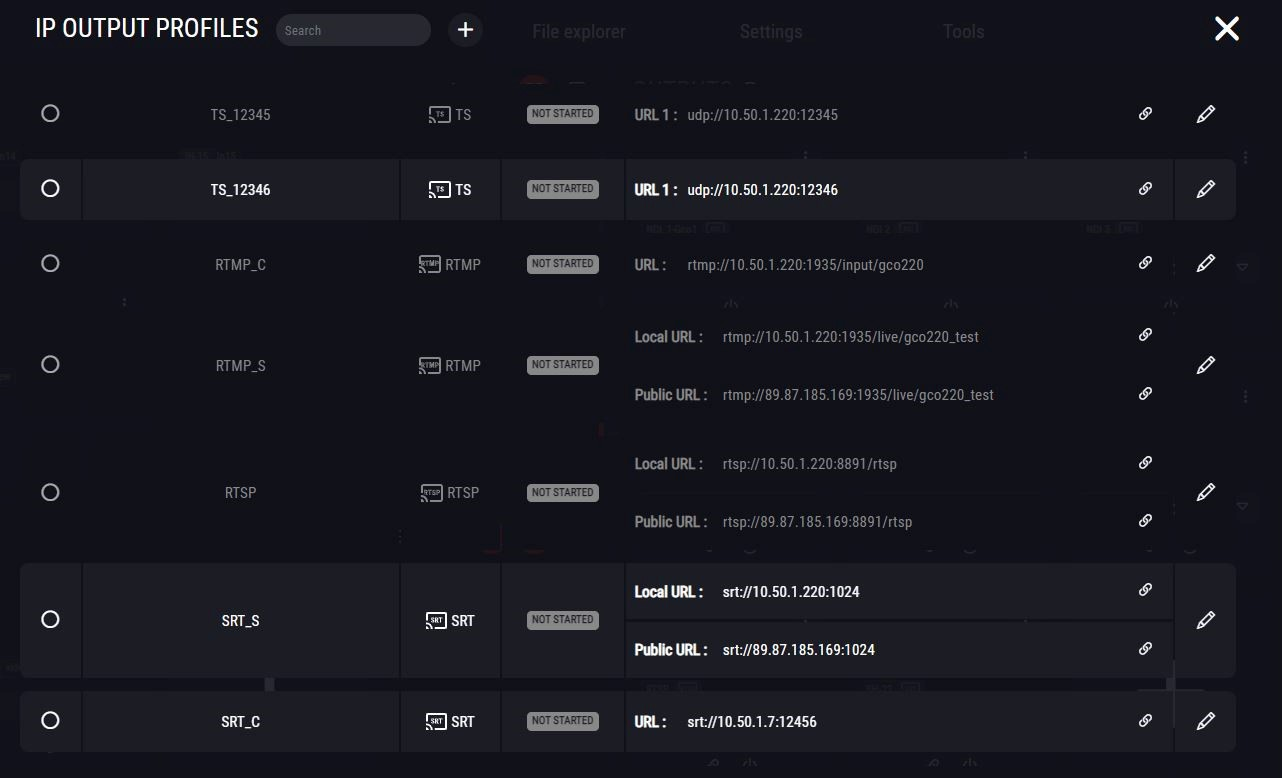Screen dimensions: 1282x778
Task: Close the IP Output Profiles panel
Action: pos(1226,29)
